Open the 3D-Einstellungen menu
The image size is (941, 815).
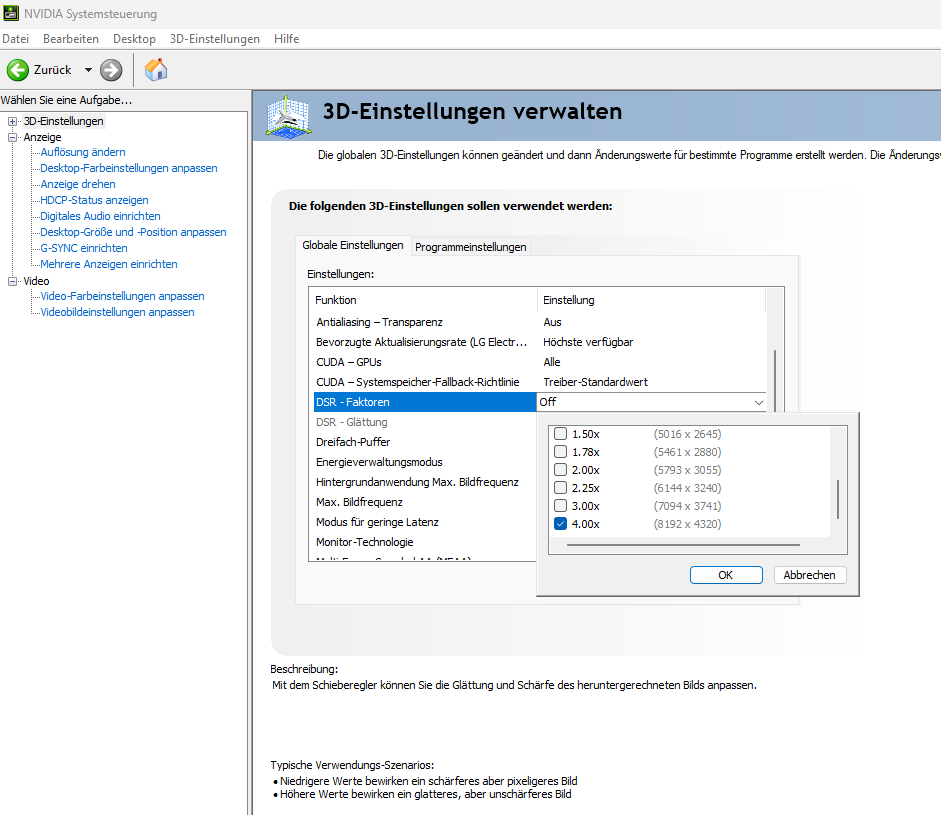pyautogui.click(x=215, y=38)
